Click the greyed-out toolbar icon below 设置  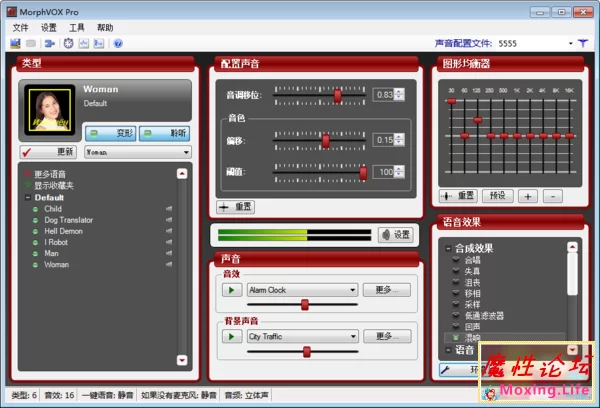click(x=31, y=43)
